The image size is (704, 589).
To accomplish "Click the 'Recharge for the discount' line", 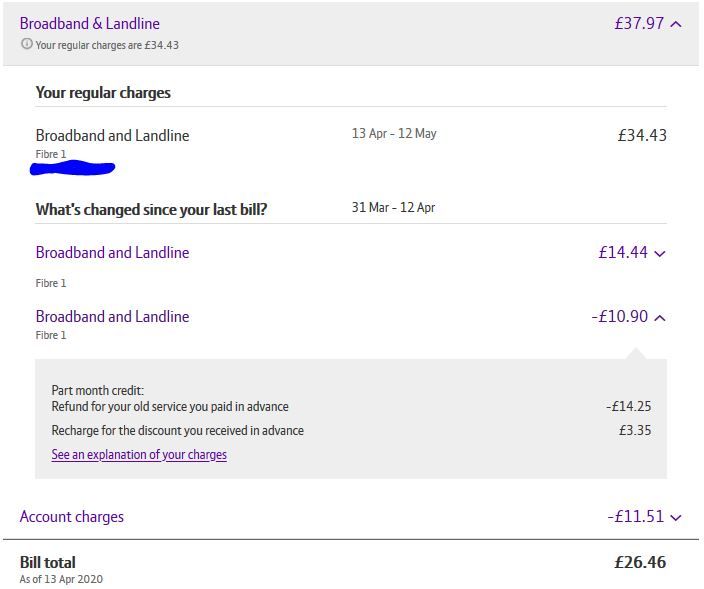I will (178, 430).
